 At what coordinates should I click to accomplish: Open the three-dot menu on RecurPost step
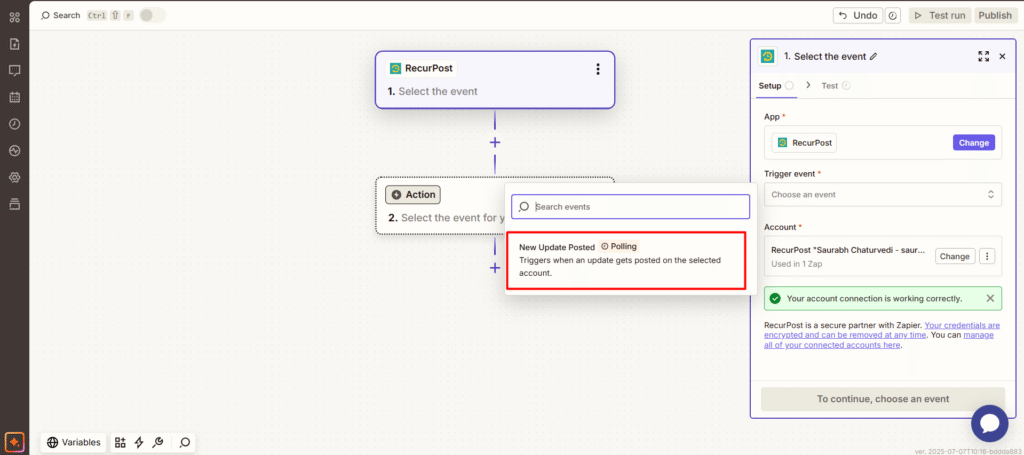coord(598,69)
